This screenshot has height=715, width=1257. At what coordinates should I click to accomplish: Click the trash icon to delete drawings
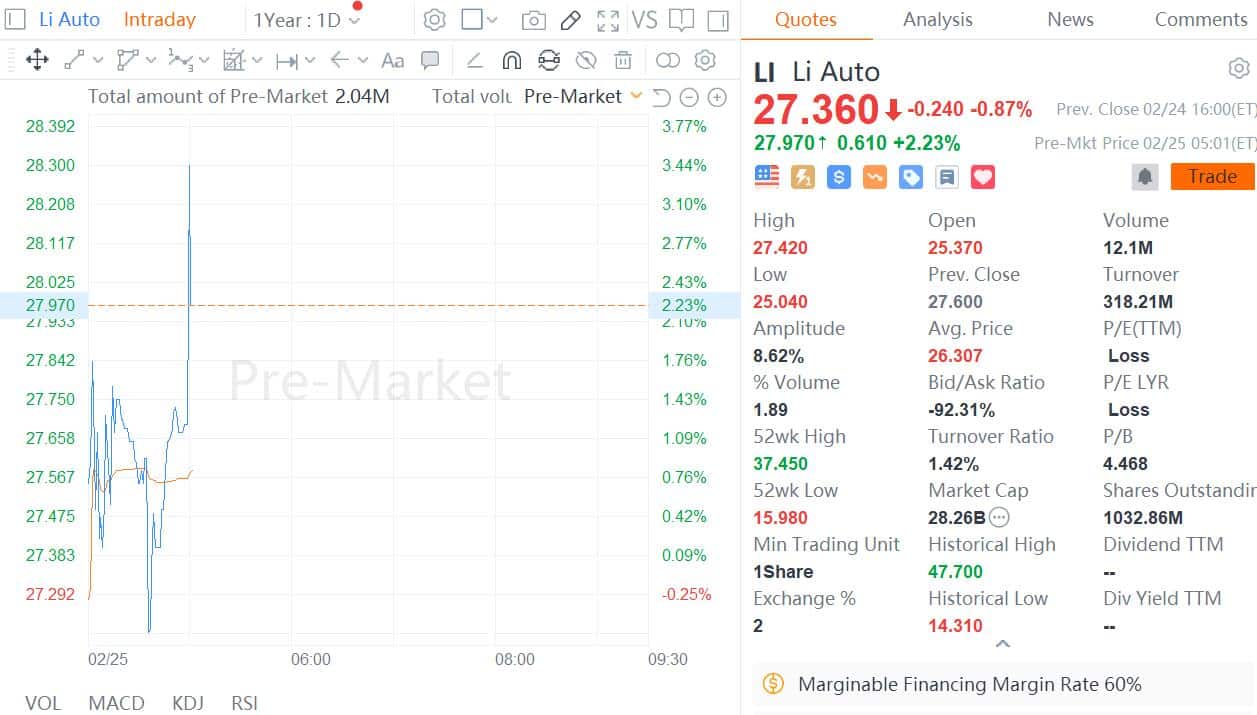coord(623,60)
